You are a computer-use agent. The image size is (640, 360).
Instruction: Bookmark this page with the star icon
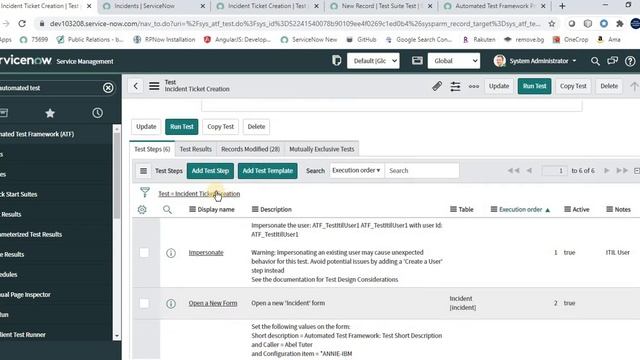tap(552, 24)
